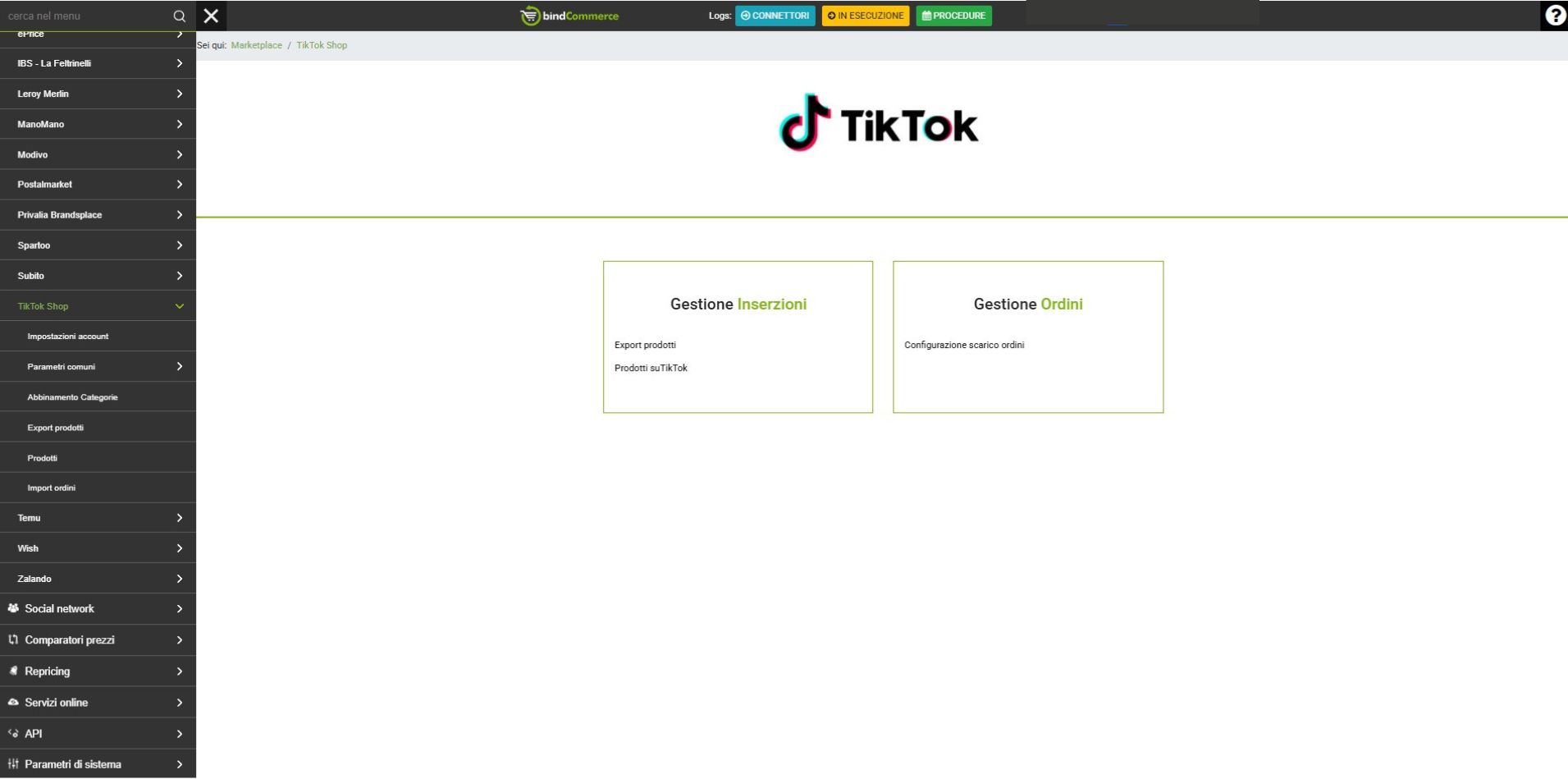
Task: Click the Servizi online cloud icon
Action: pyautogui.click(x=13, y=702)
